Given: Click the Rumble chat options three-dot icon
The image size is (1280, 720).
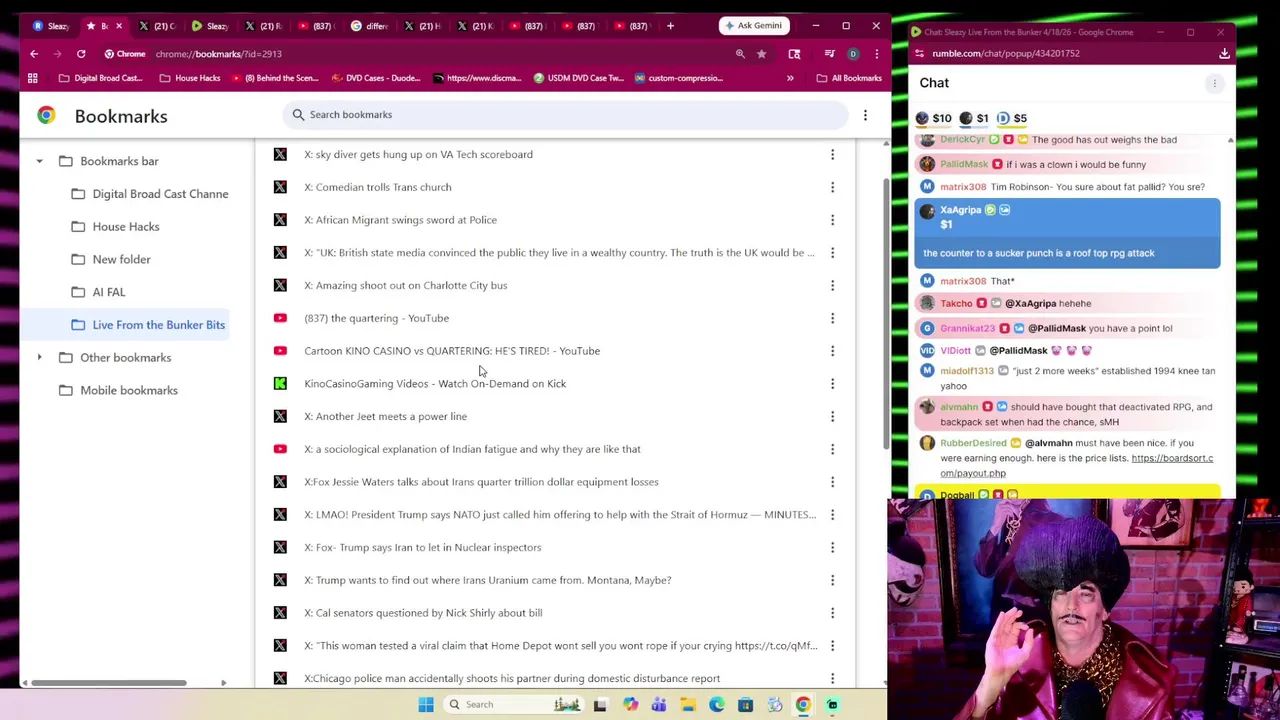Looking at the screenshot, I should pyautogui.click(x=1214, y=83).
